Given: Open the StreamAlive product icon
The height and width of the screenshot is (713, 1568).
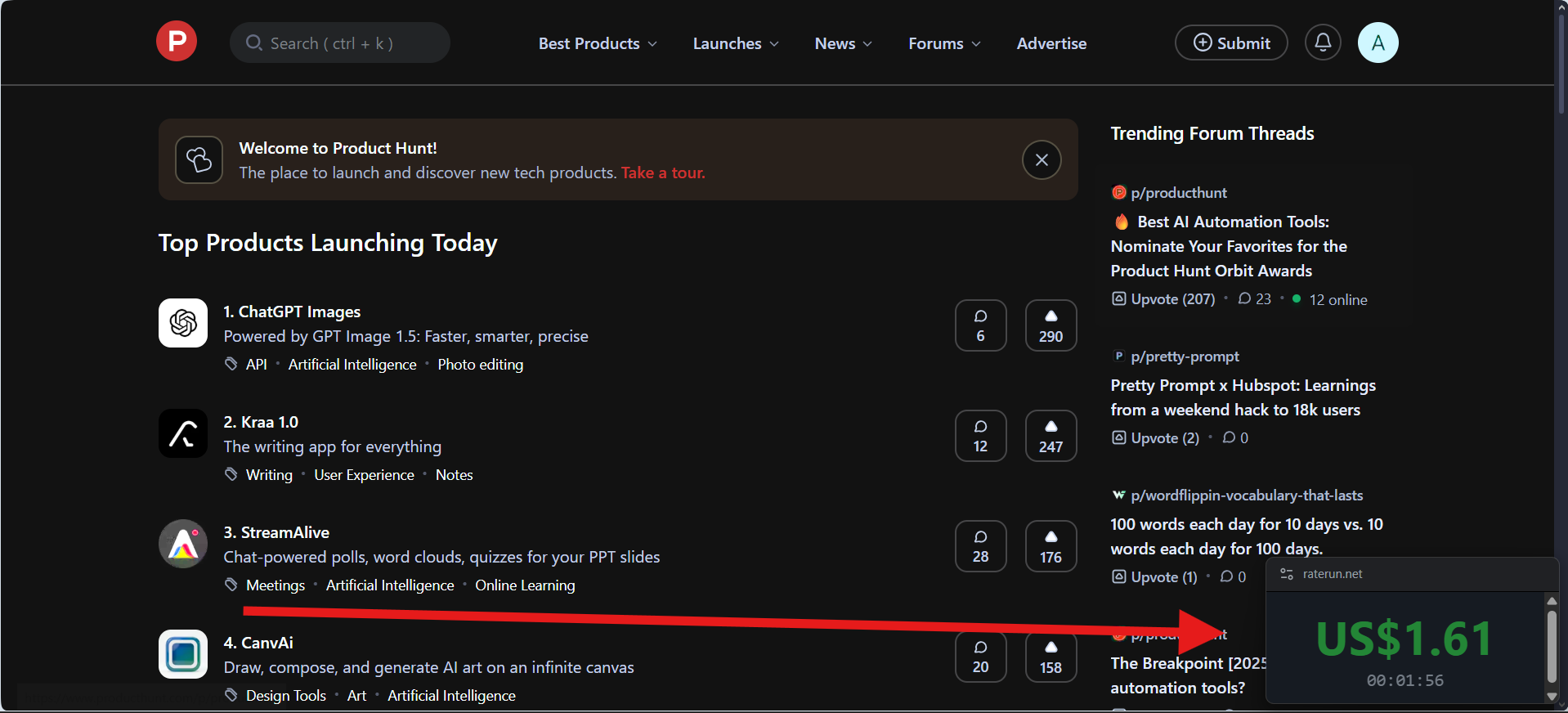Looking at the screenshot, I should 183,544.
